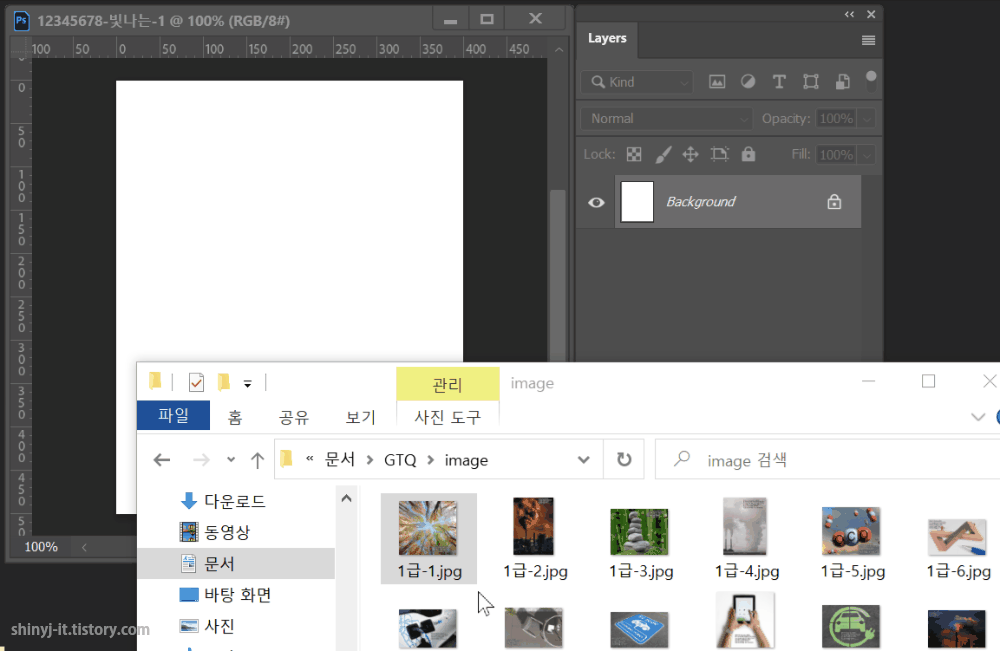This screenshot has width=1000, height=651.
Task: Open the Opacity slider dropdown arrow
Action: click(867, 119)
